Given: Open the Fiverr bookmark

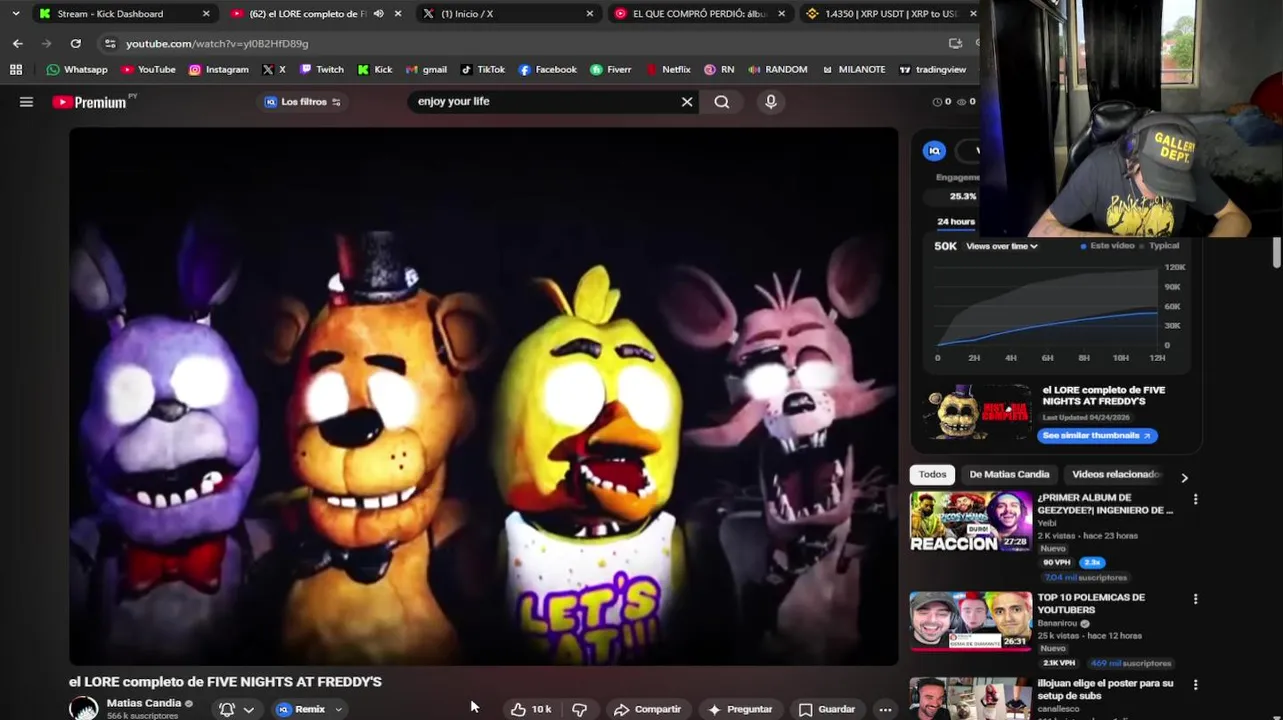Looking at the screenshot, I should pos(611,70).
